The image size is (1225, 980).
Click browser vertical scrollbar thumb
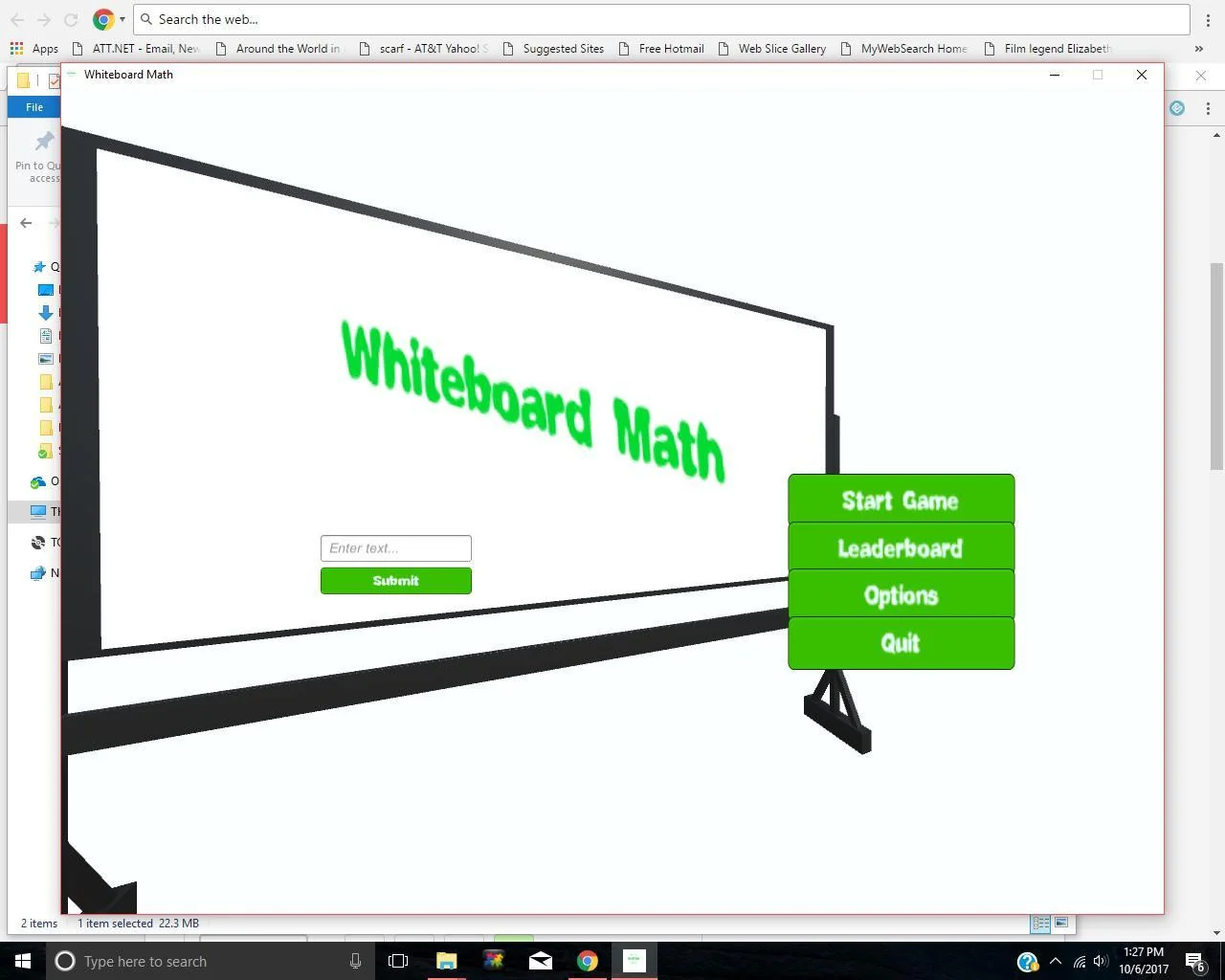coord(1216,366)
